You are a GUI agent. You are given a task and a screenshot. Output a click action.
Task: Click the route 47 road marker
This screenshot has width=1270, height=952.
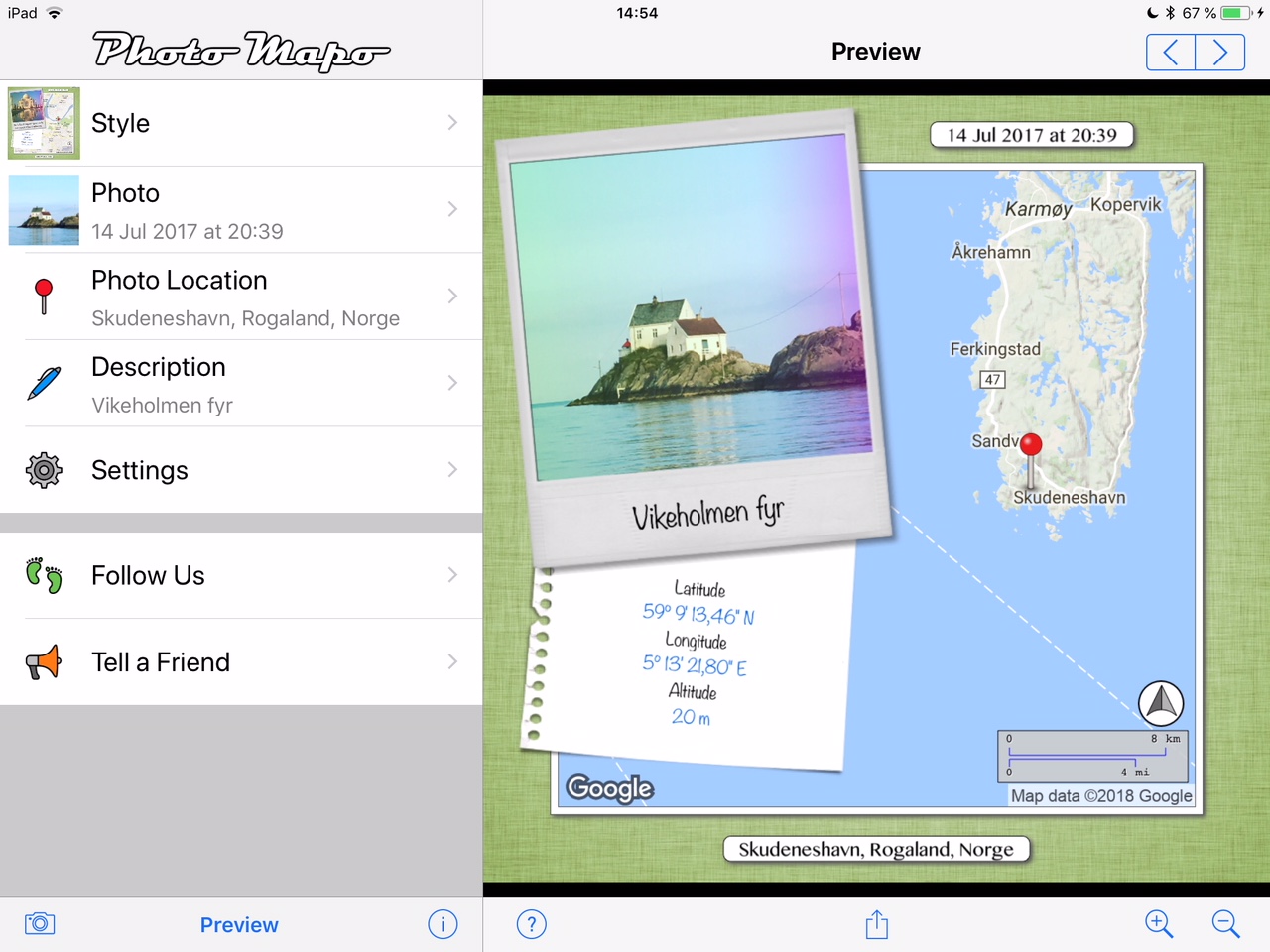pos(992,379)
